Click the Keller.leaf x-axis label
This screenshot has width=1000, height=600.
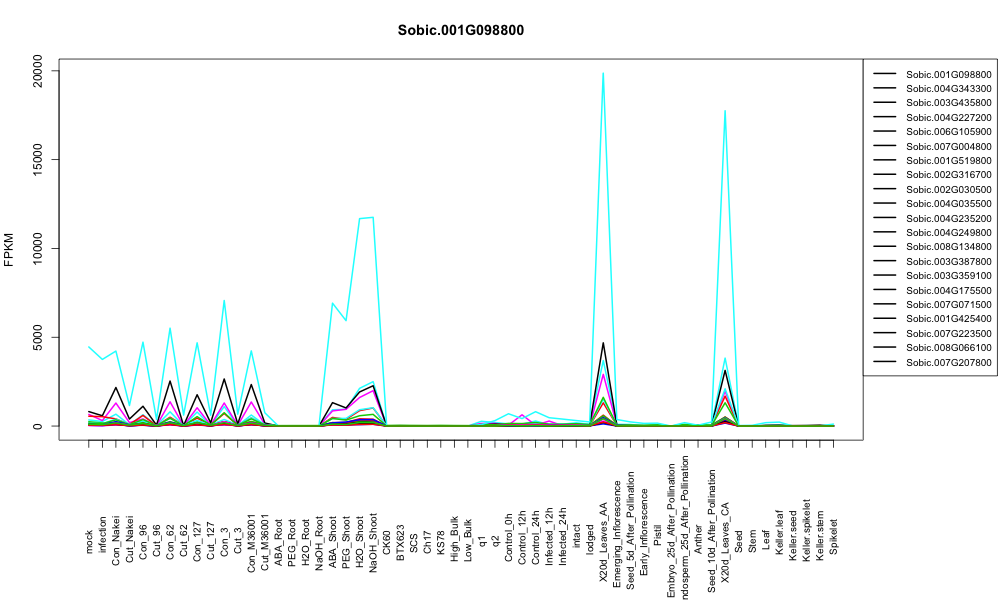[x=779, y=532]
